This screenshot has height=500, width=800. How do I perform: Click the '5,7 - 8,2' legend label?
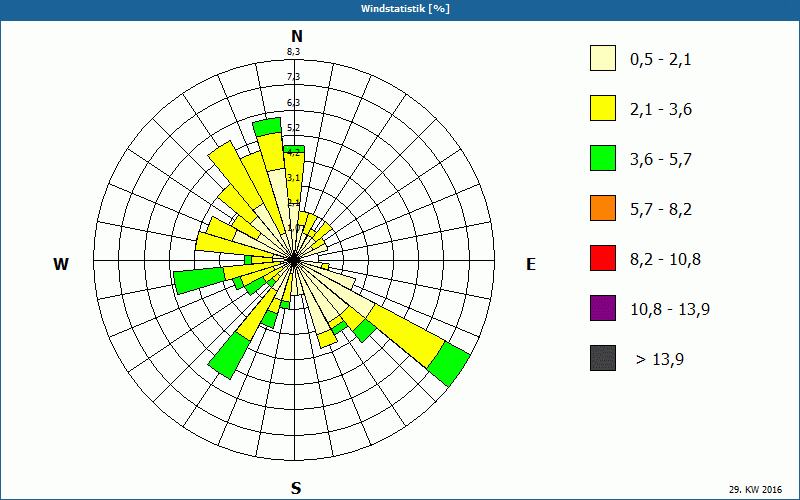coord(661,210)
